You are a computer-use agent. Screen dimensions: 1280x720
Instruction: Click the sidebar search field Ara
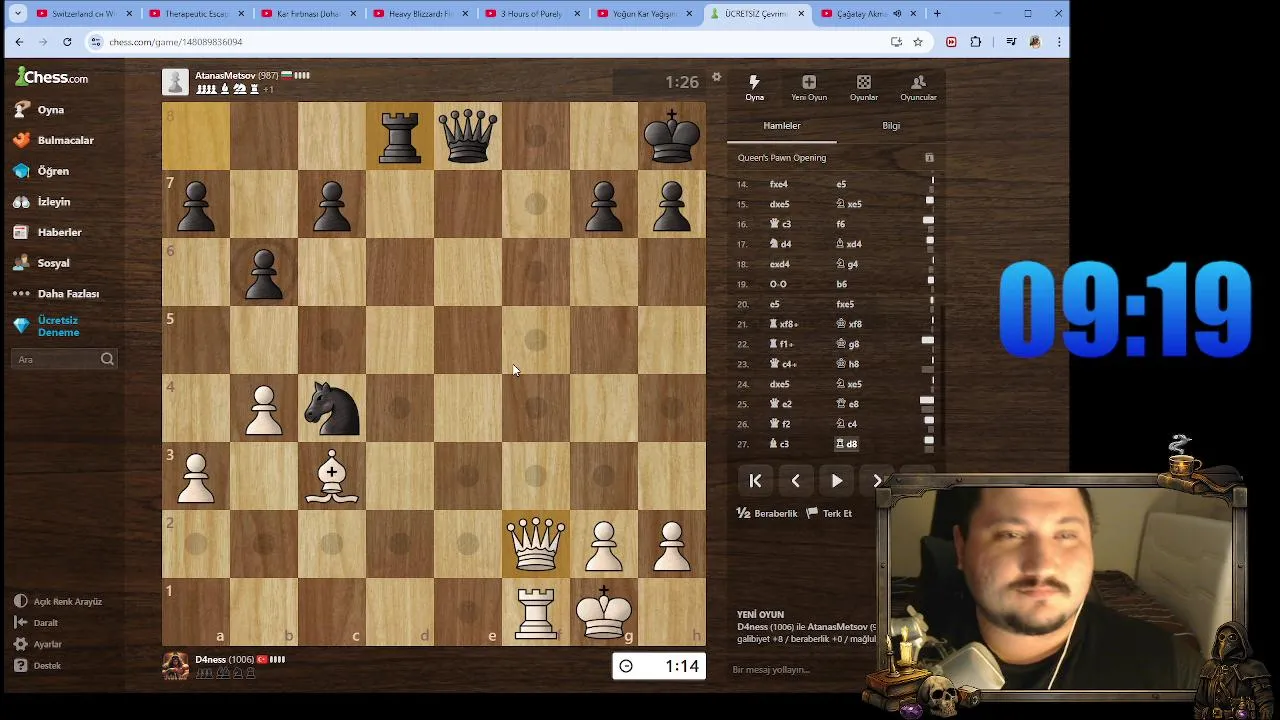tap(65, 359)
